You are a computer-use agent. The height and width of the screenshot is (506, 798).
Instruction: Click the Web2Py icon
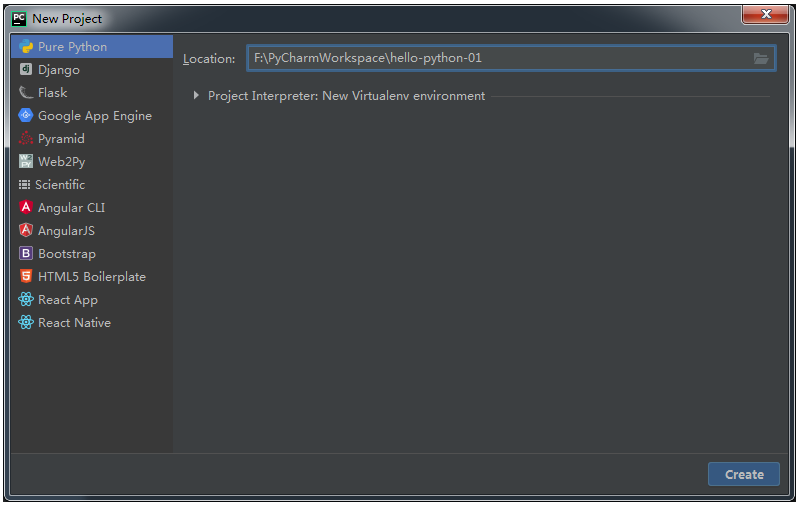26,162
